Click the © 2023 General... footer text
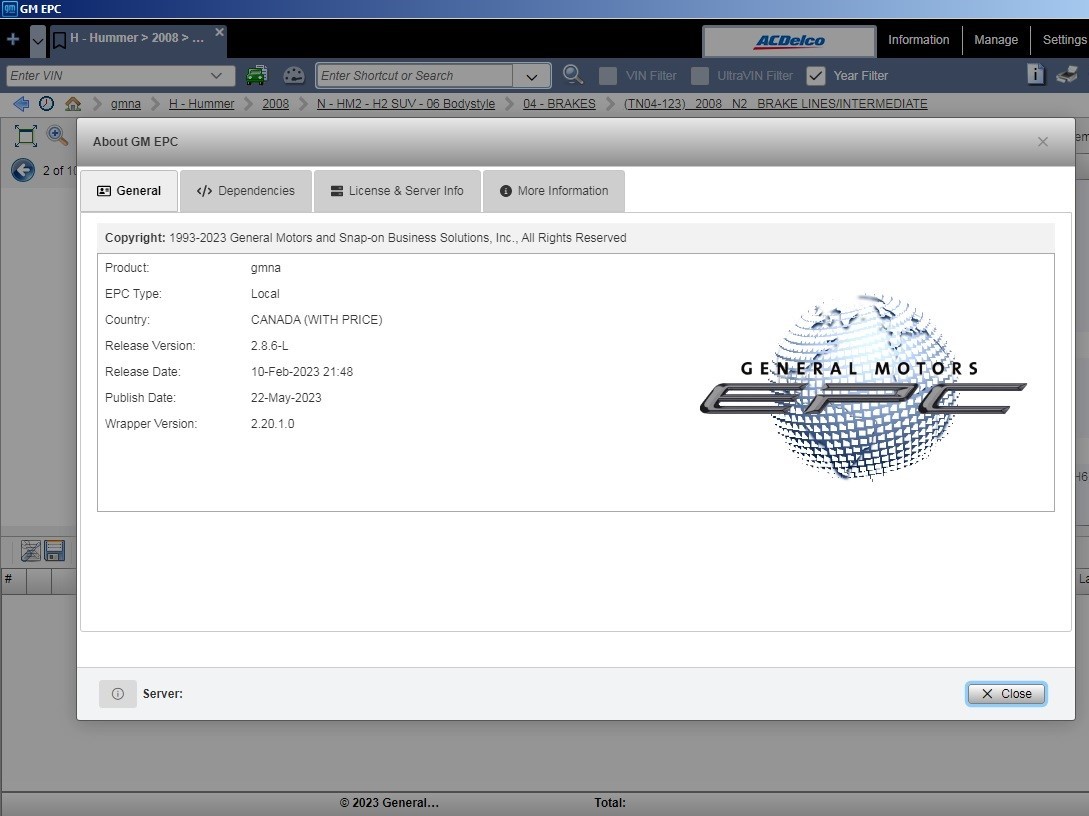Screen dimensions: 1089x816 click(x=389, y=803)
